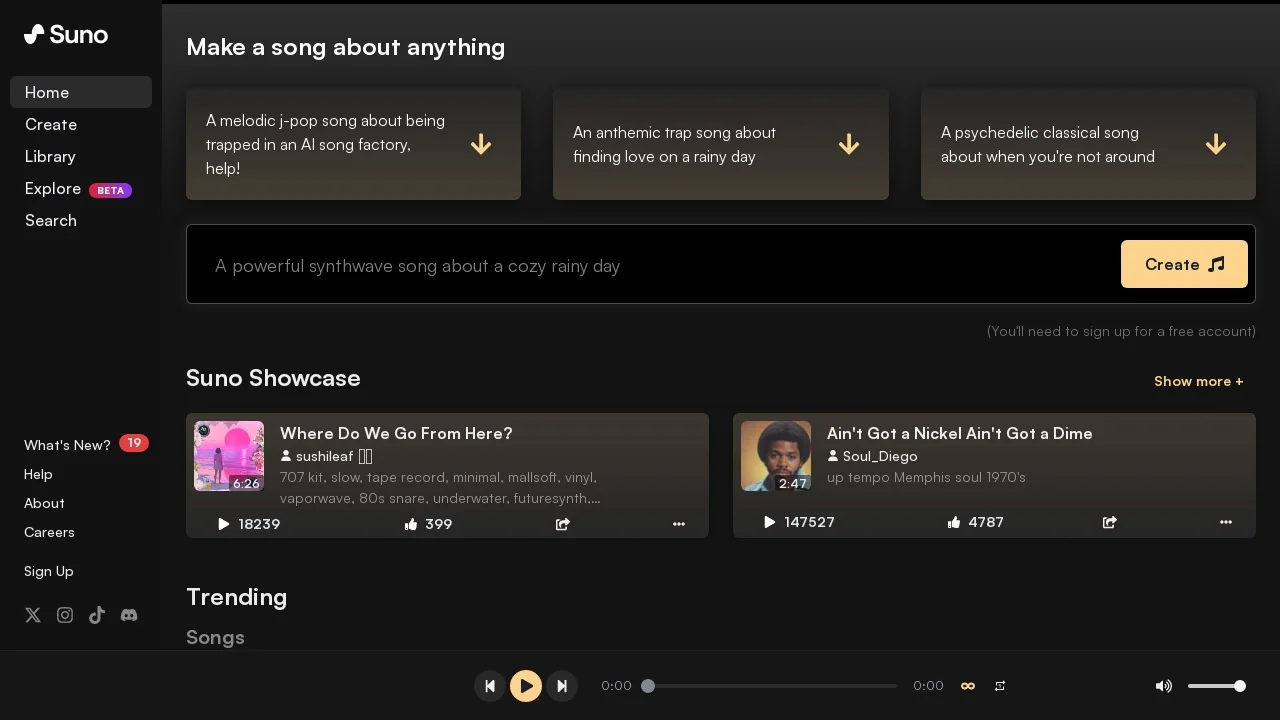This screenshot has height=720, width=1280.
Task: Use the psychedelic classical song prompt arrow
Action: (x=1216, y=144)
